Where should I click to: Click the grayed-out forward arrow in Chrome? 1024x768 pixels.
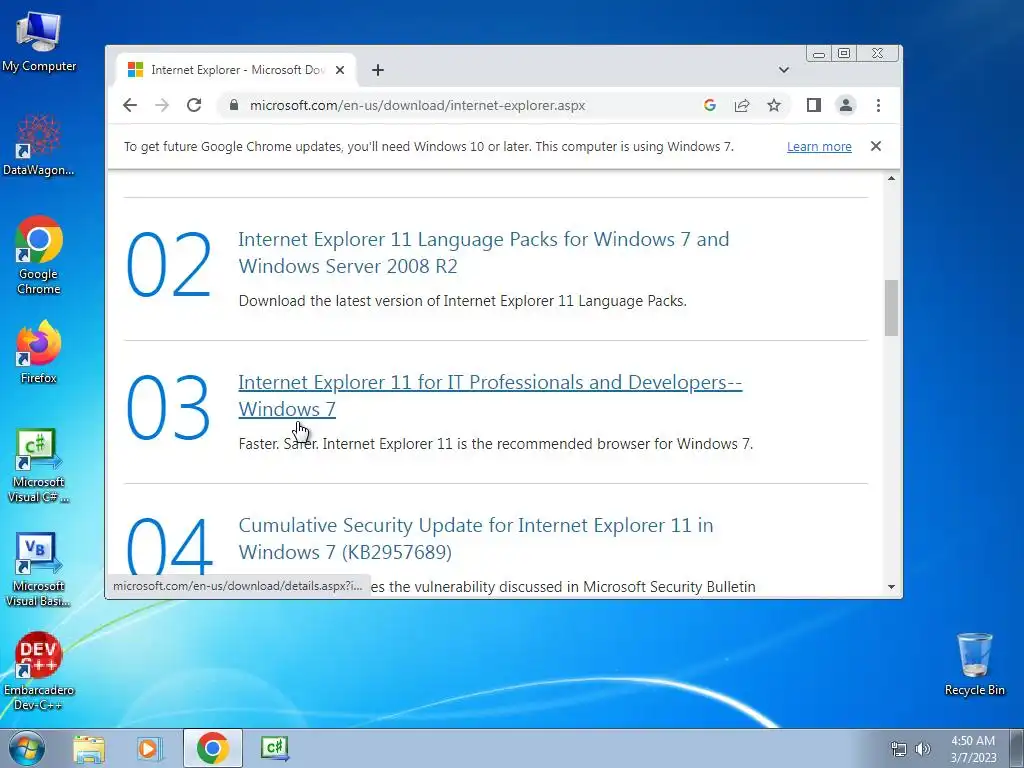(162, 105)
